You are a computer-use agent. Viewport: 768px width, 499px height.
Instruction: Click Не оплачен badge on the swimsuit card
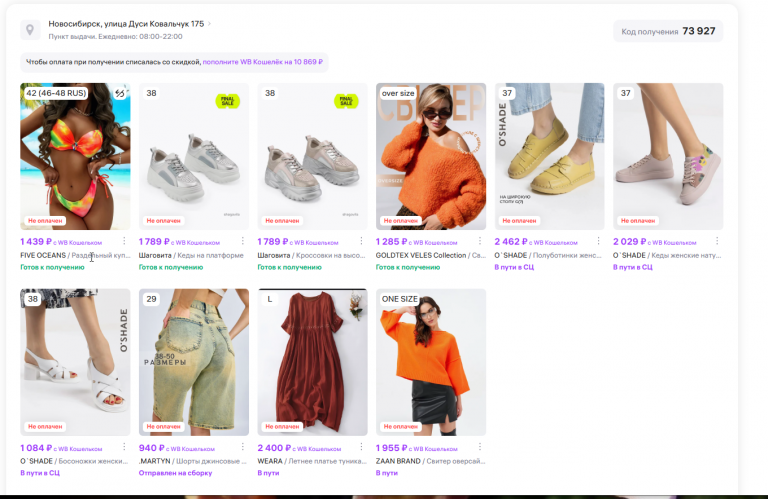click(45, 221)
